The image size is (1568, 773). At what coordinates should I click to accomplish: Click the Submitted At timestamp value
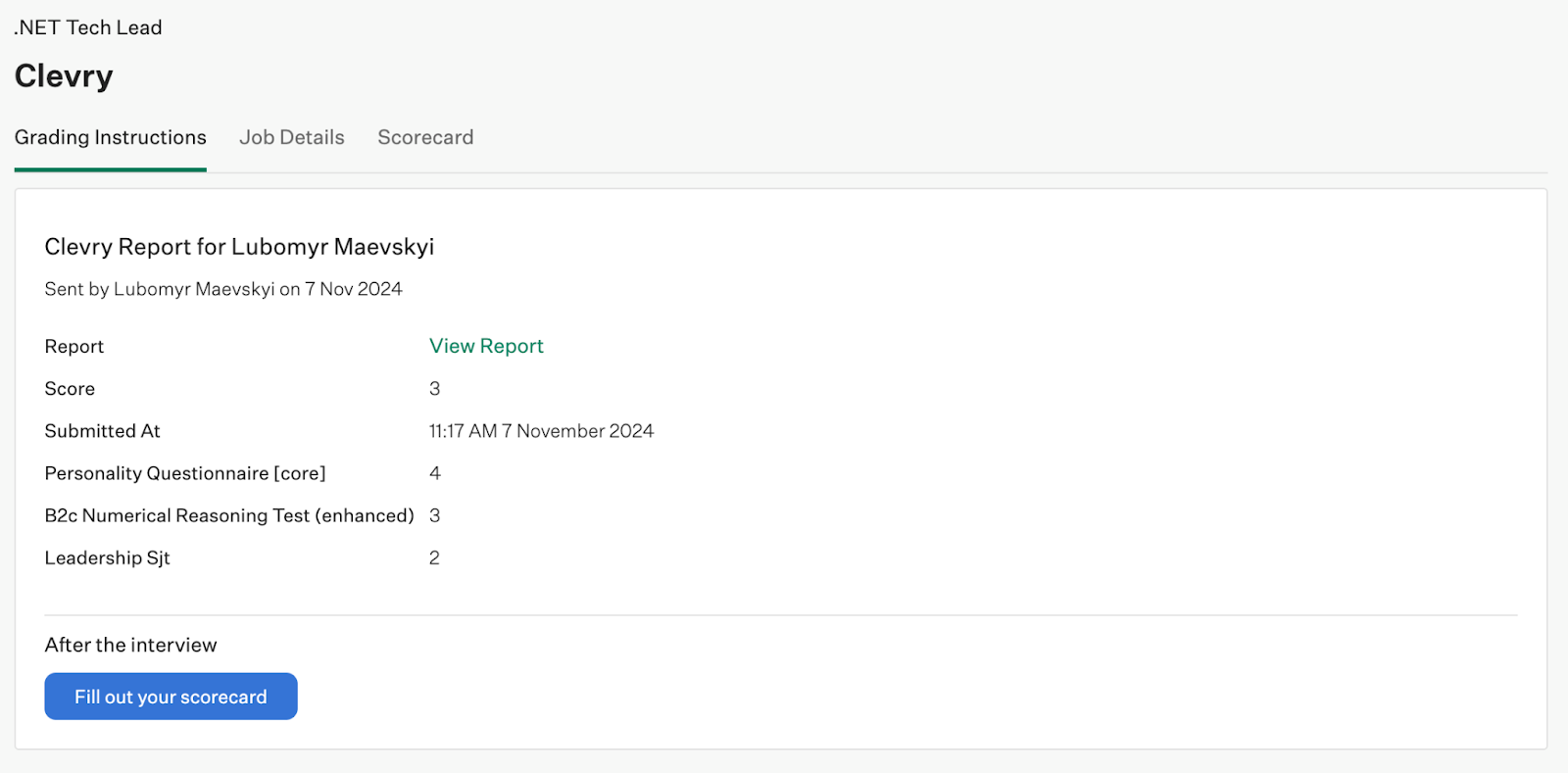pyautogui.click(x=541, y=431)
